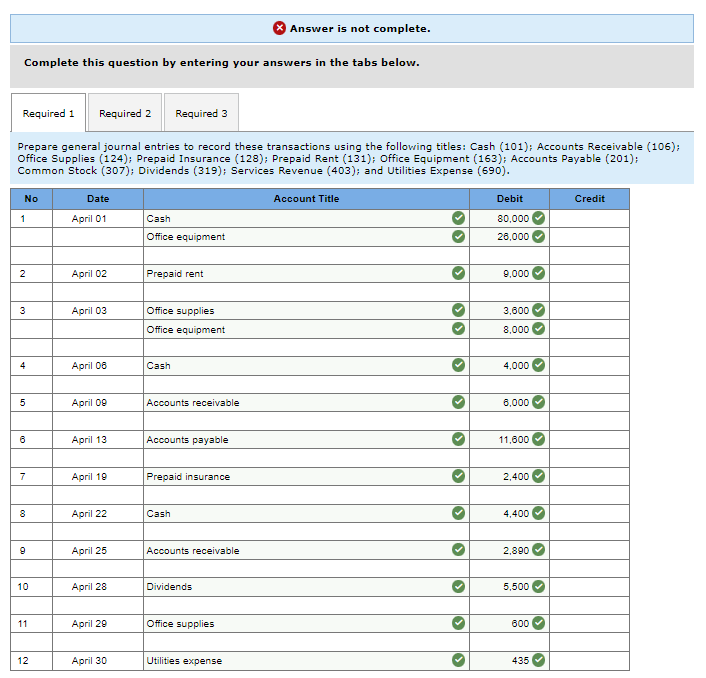Screen dimensions: 706x678
Task: Click entry number 7 in the No column
Action: (23, 476)
